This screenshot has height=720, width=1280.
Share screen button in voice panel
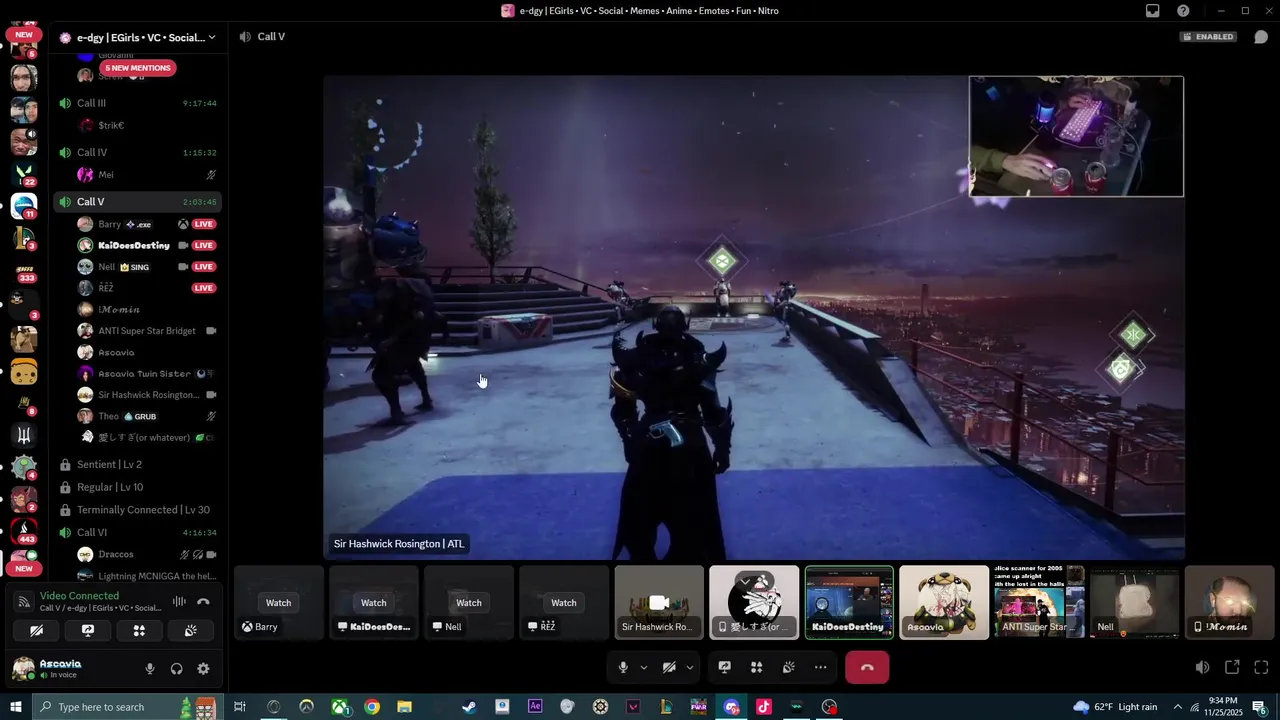pos(88,631)
